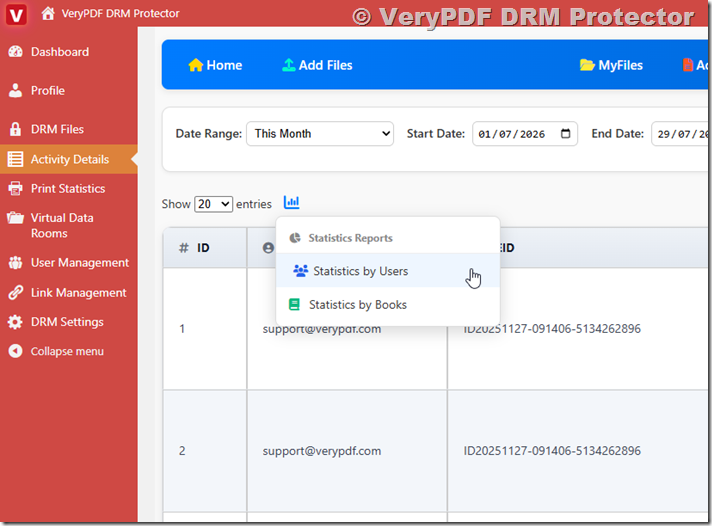Open the Dashboard page
Screen dimensions: 712x526
[x=60, y=52]
